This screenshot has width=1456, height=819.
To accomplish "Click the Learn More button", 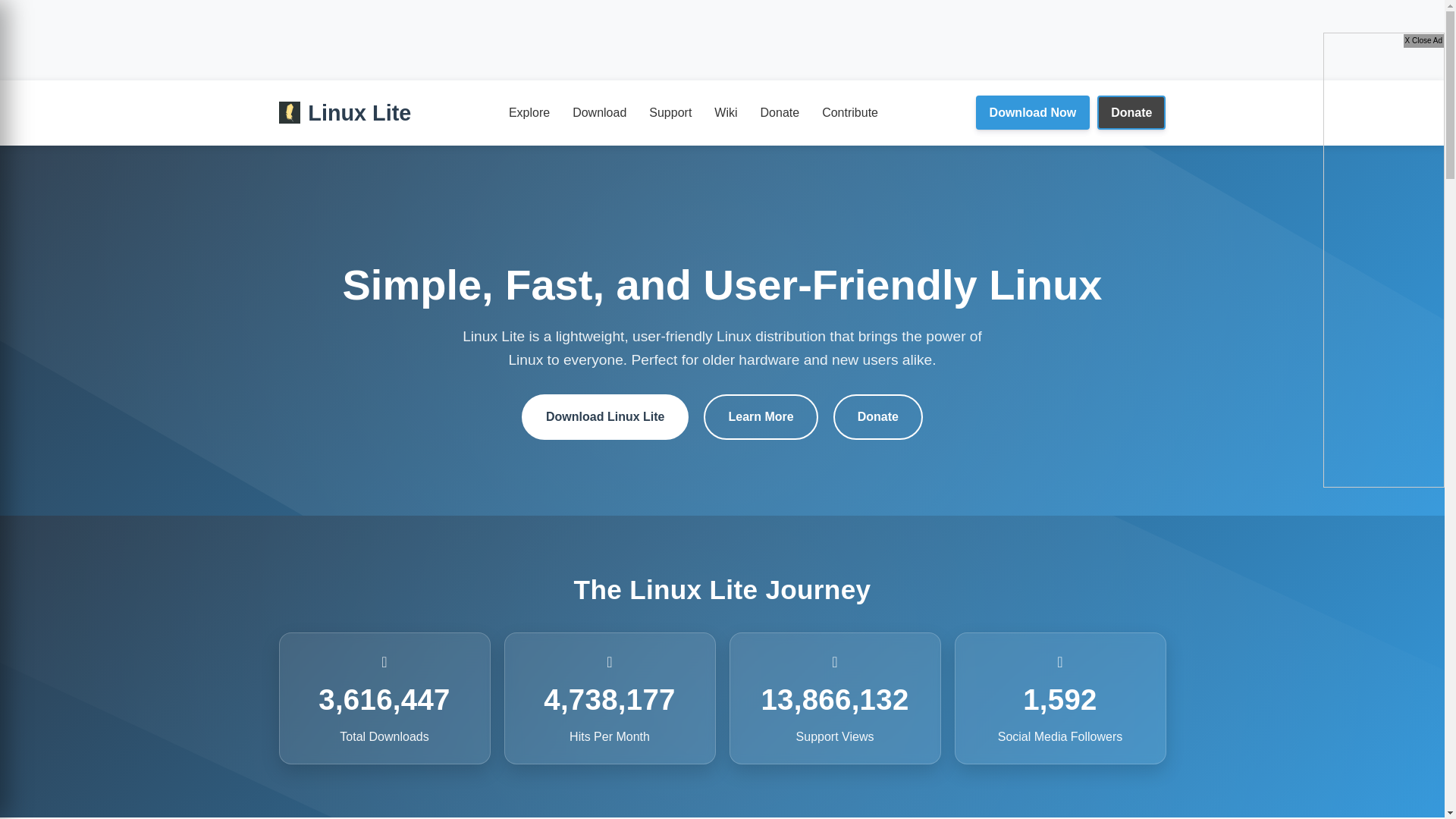I will [761, 417].
